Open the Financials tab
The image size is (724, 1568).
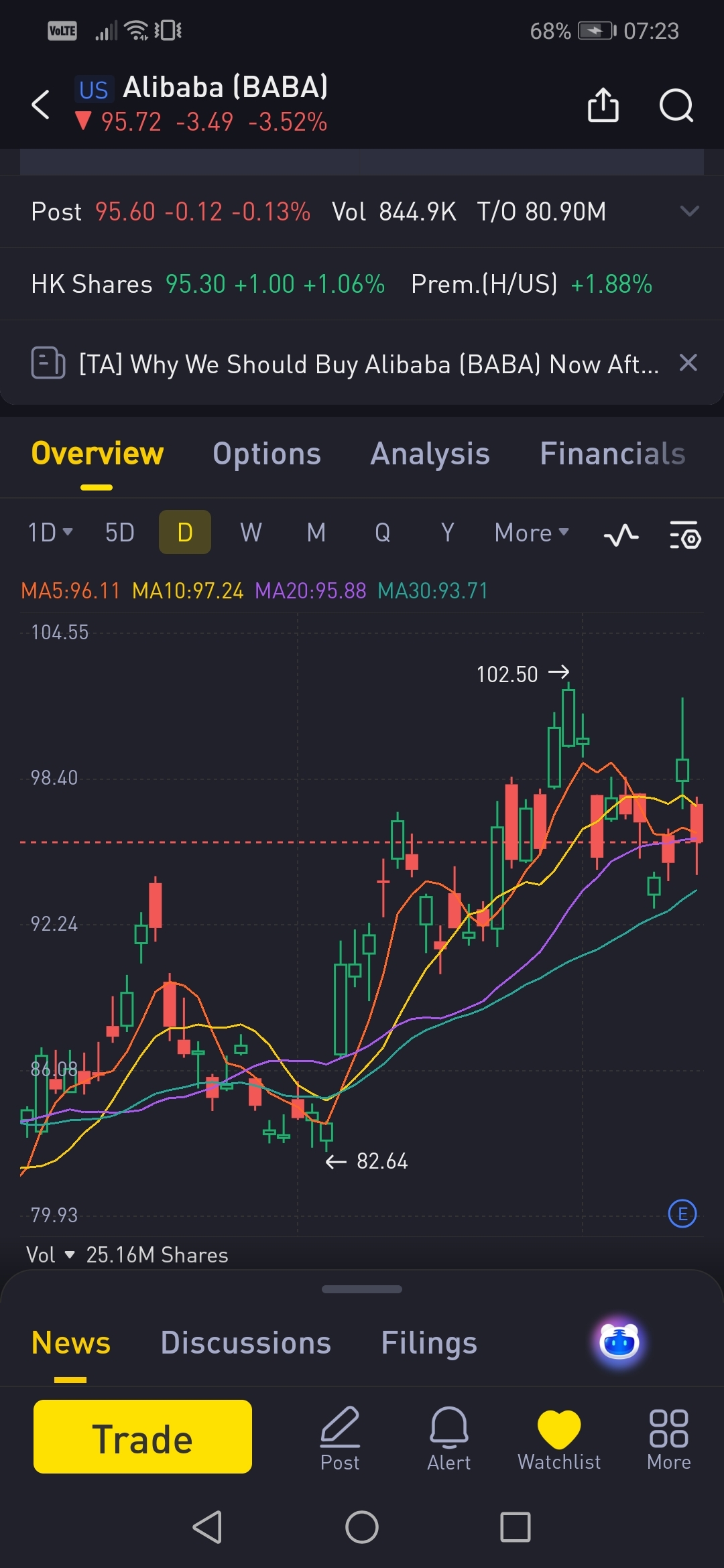point(612,454)
